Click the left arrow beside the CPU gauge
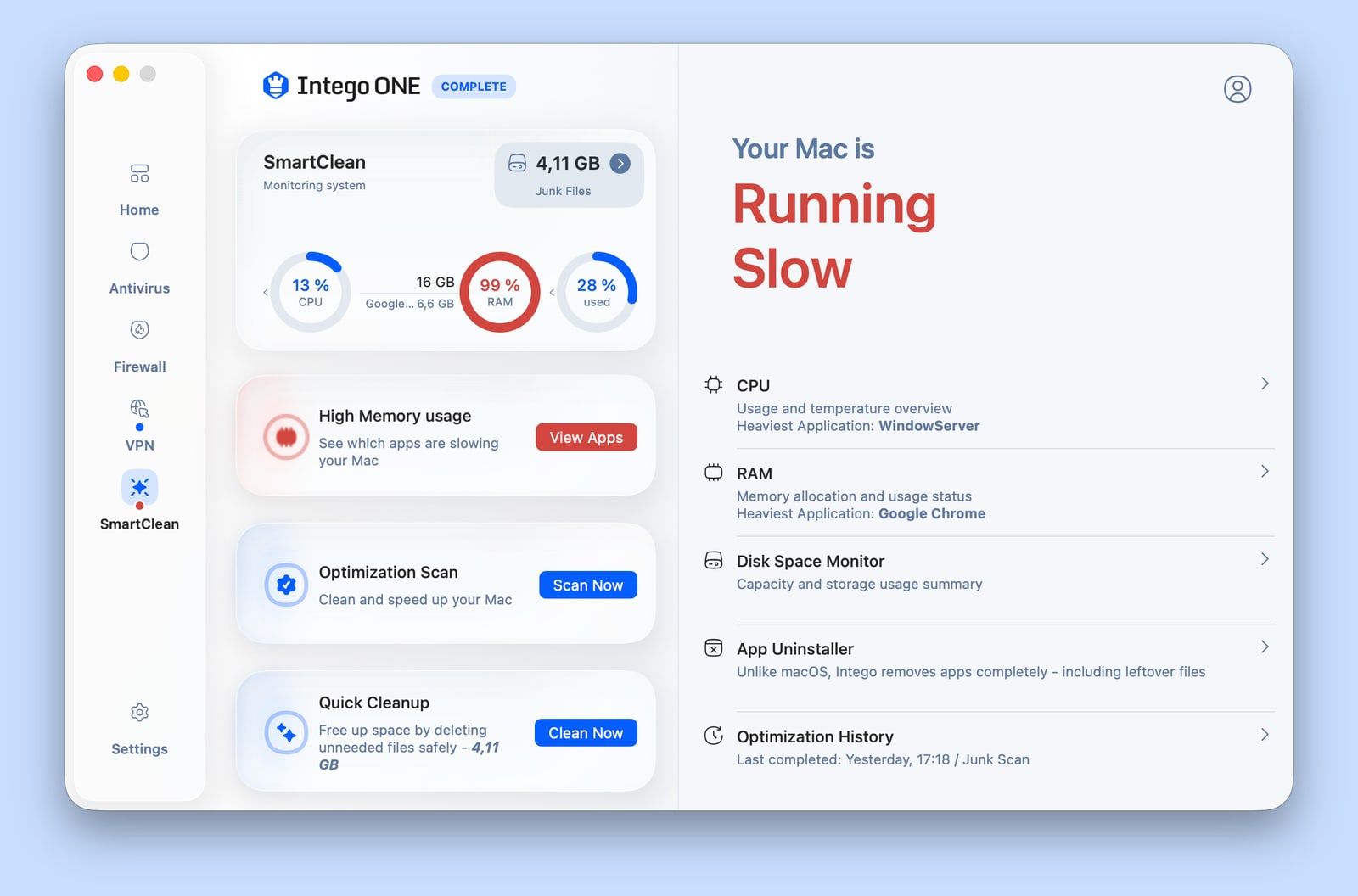 tap(266, 292)
